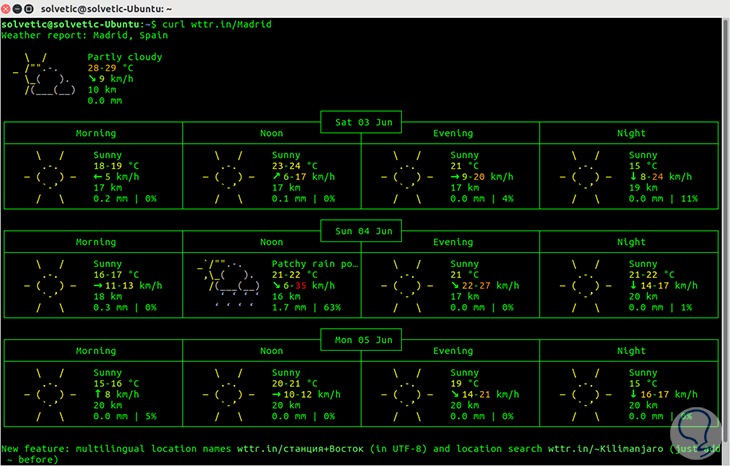Click the precipitation 0.0 mm | 11%
The width and height of the screenshot is (730, 466).
(663, 199)
